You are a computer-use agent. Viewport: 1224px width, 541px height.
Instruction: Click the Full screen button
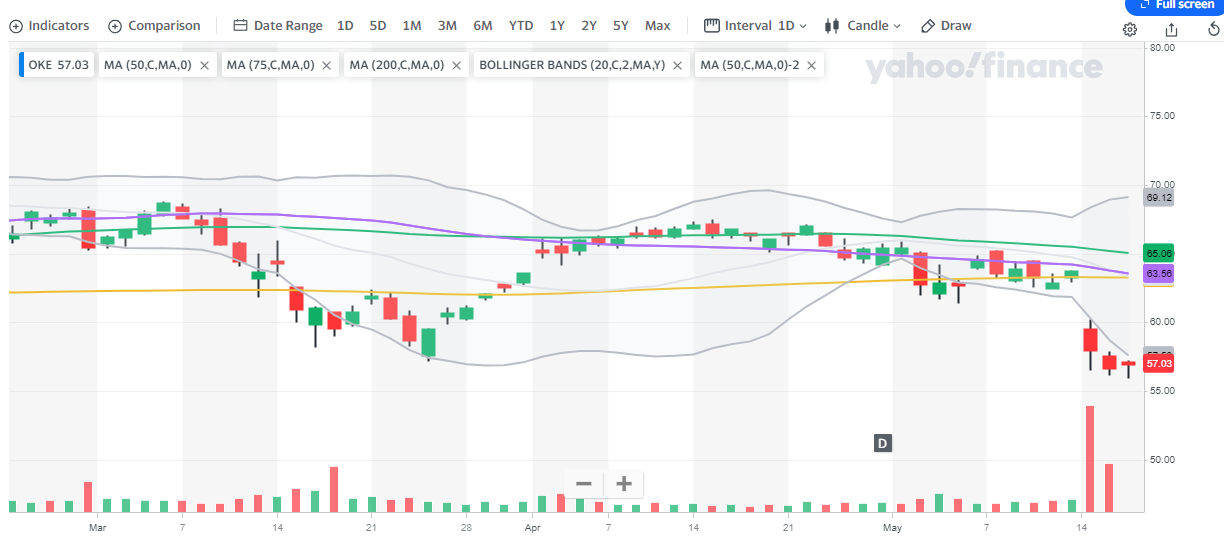(1176, 5)
